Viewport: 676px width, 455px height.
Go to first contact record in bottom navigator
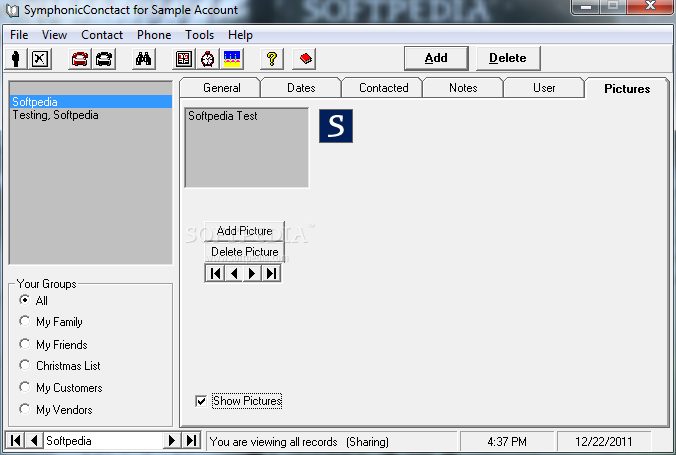16,440
